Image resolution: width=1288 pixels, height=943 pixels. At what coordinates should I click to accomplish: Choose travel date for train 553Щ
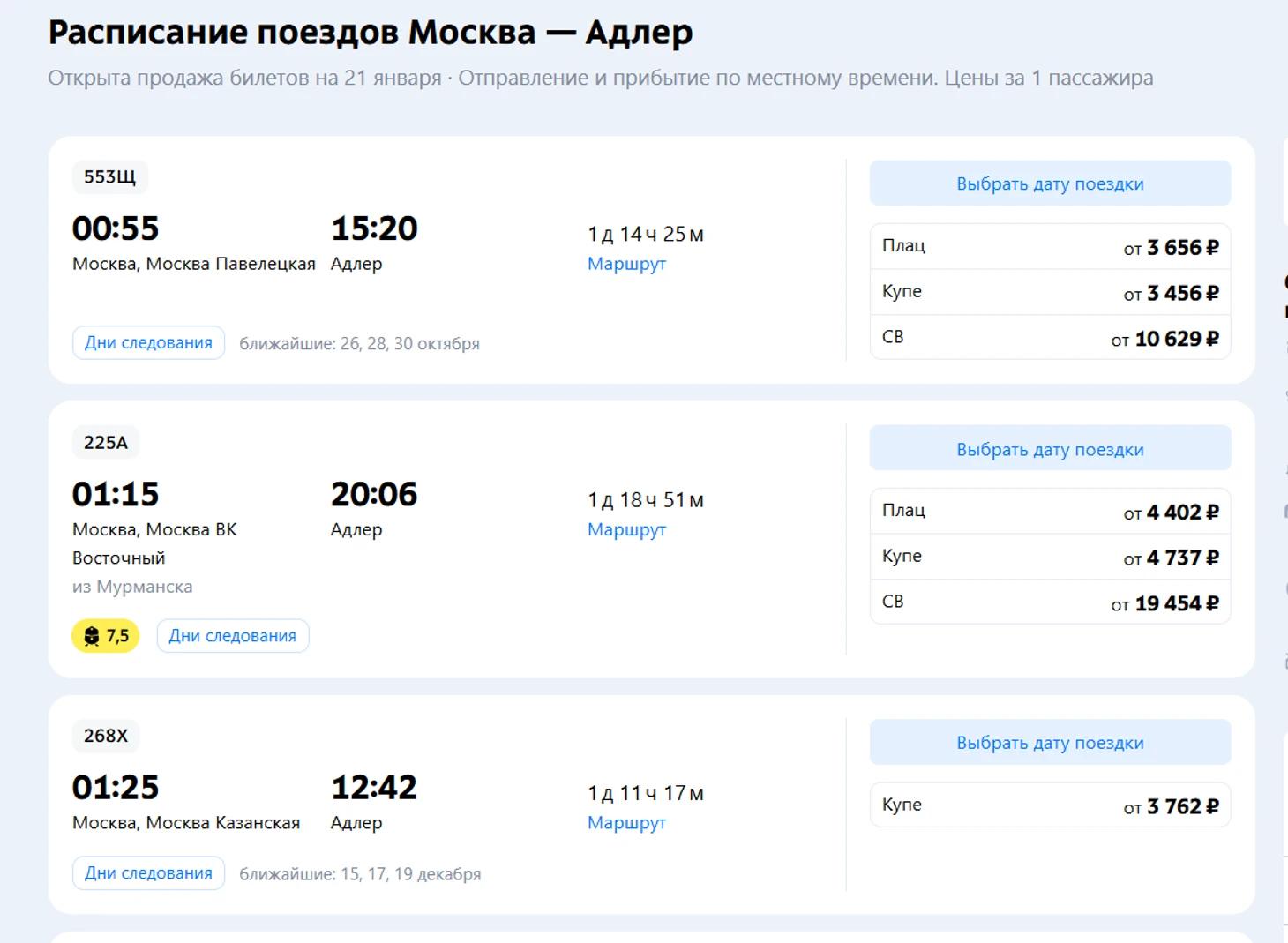click(x=1050, y=183)
